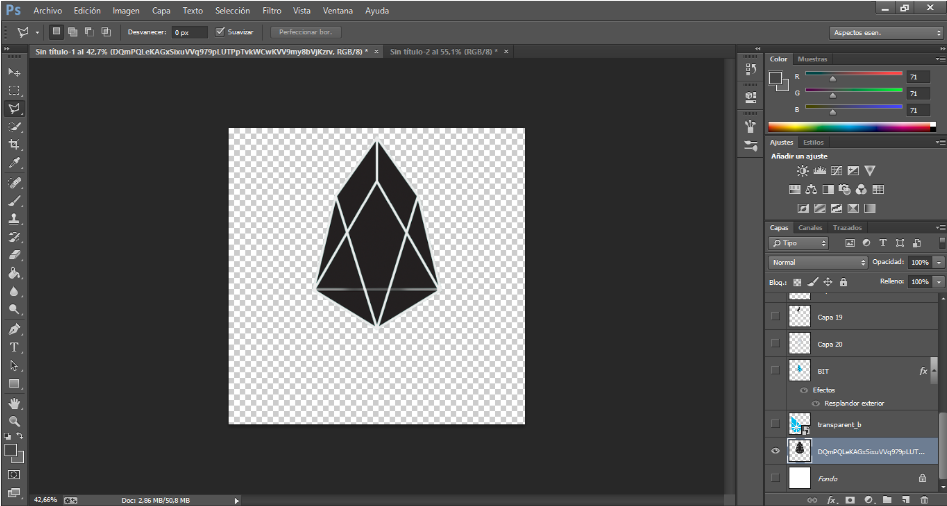Switch to the Trazados tab
947x506 pixels.
click(847, 228)
